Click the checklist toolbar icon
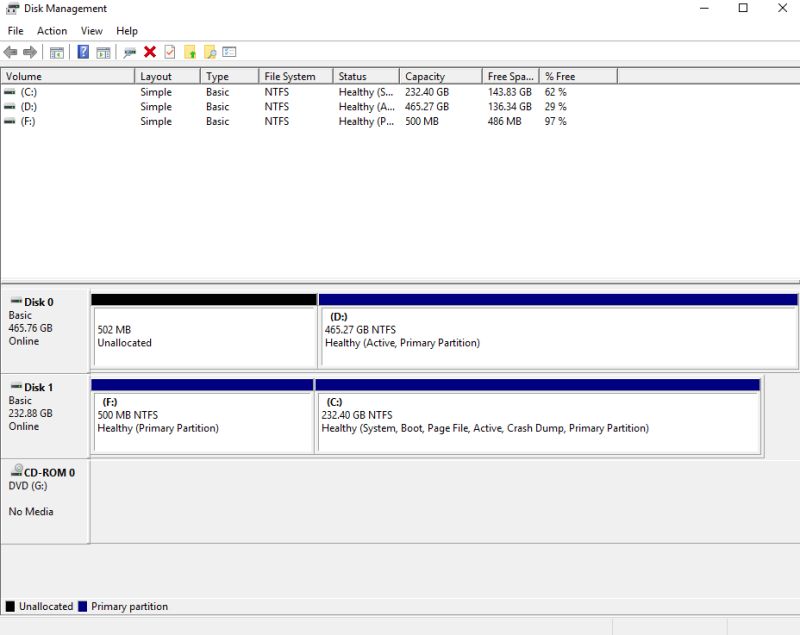Viewport: 800px width, 635px height. click(x=169, y=52)
